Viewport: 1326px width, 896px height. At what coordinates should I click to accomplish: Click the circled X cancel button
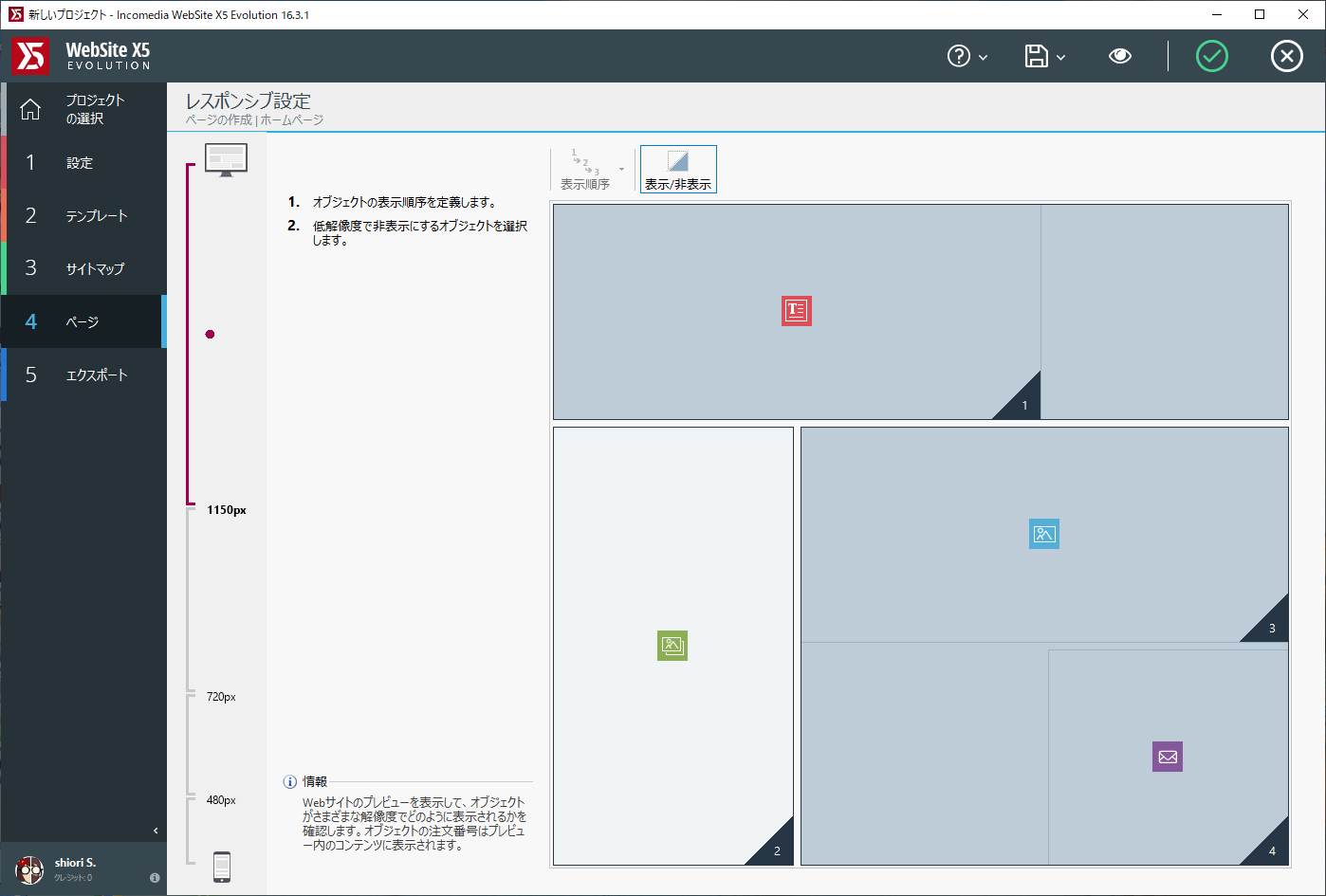pyautogui.click(x=1286, y=57)
